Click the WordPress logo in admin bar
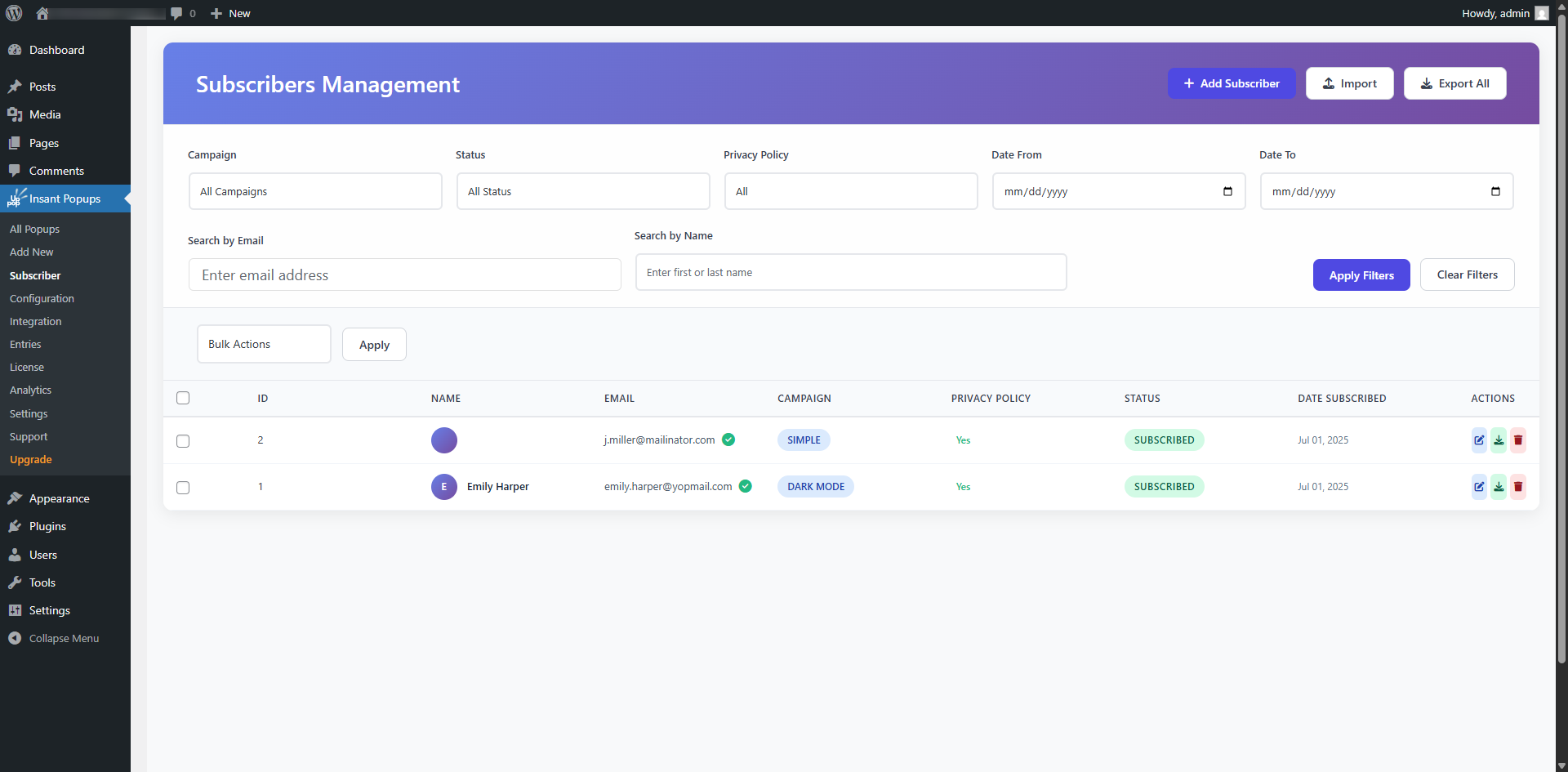1568x772 pixels. (14, 13)
